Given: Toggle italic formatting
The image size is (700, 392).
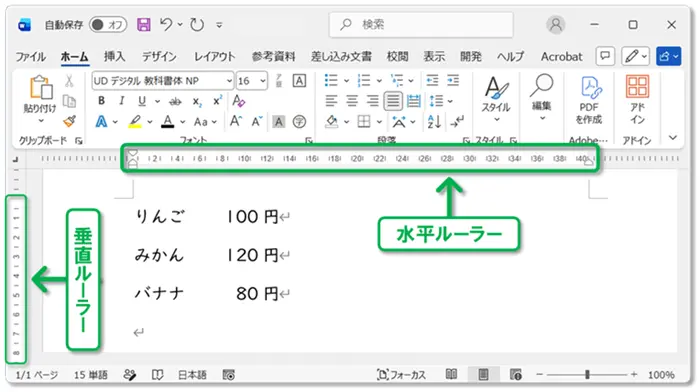Looking at the screenshot, I should coord(121,101).
